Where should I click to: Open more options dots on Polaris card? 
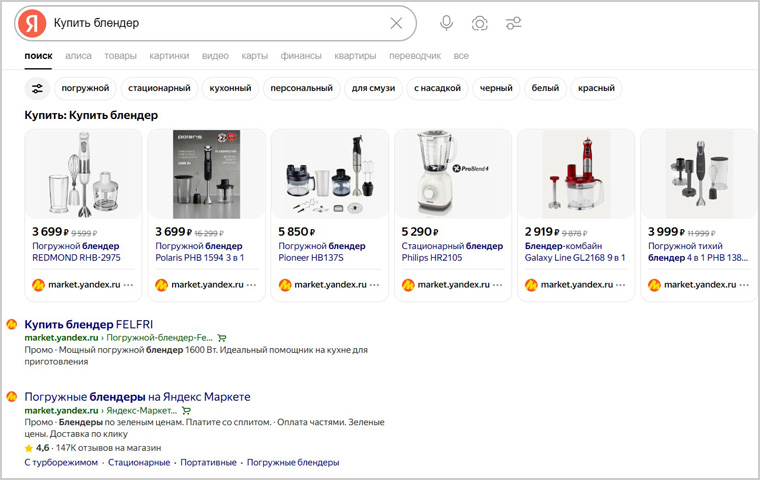click(252, 285)
